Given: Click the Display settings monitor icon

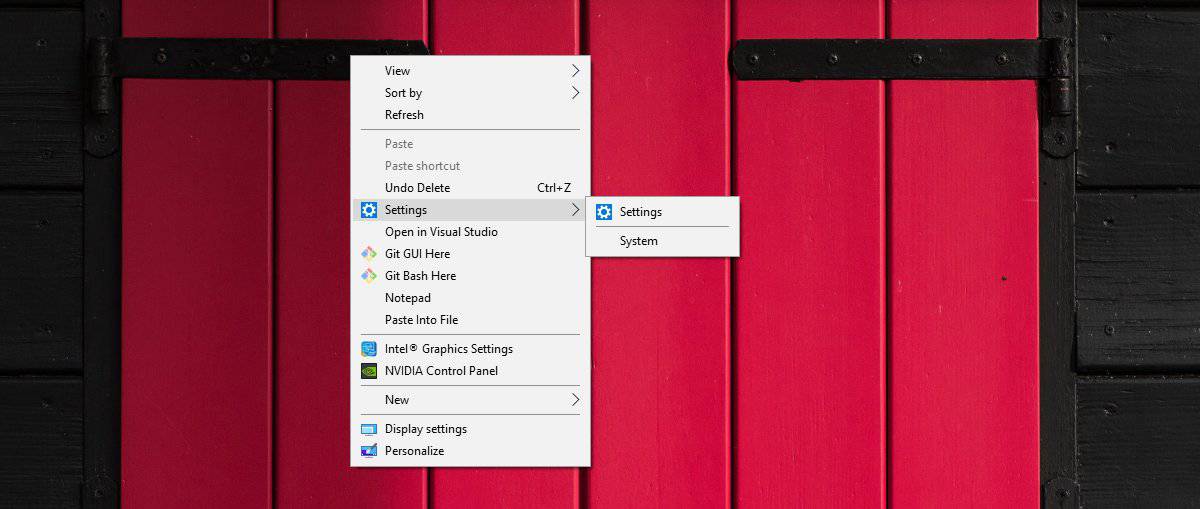Looking at the screenshot, I should (x=369, y=429).
